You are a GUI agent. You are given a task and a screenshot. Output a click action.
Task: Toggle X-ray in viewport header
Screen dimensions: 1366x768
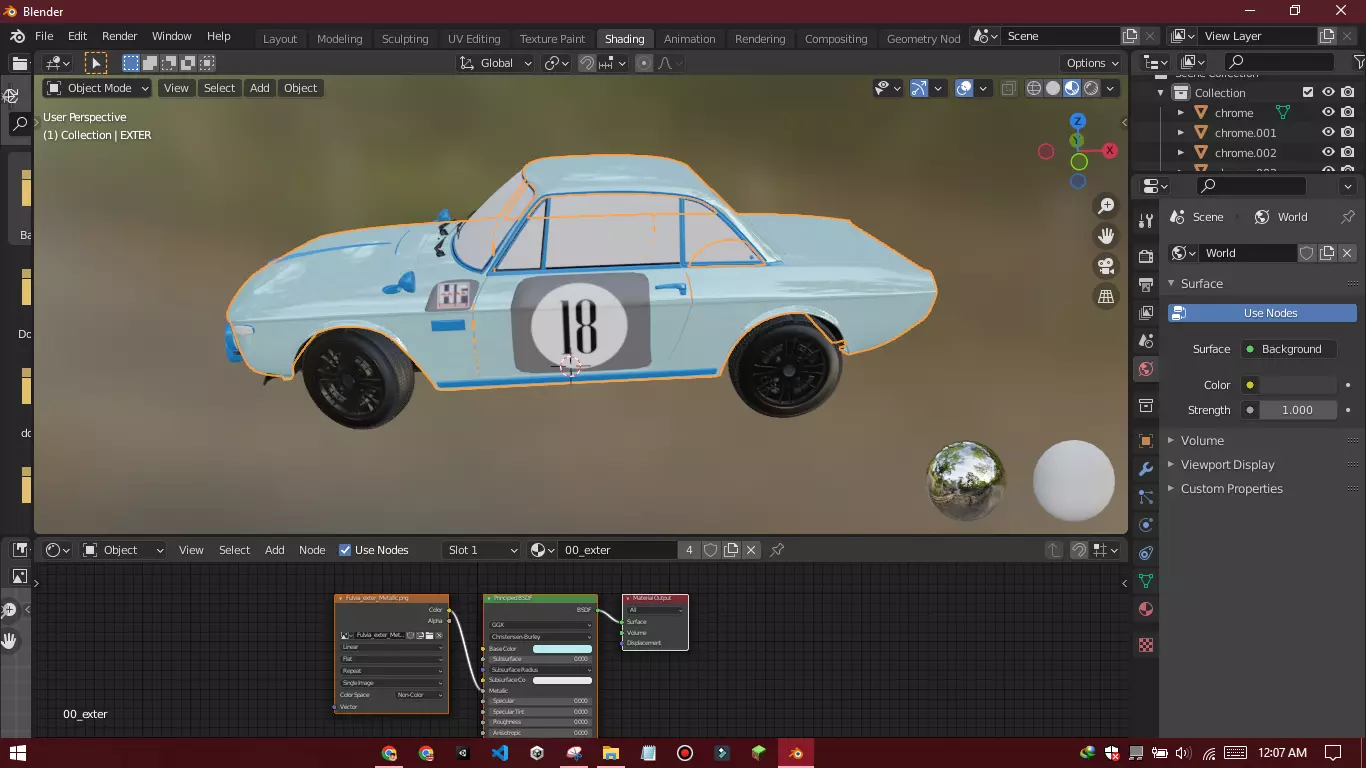(1008, 88)
